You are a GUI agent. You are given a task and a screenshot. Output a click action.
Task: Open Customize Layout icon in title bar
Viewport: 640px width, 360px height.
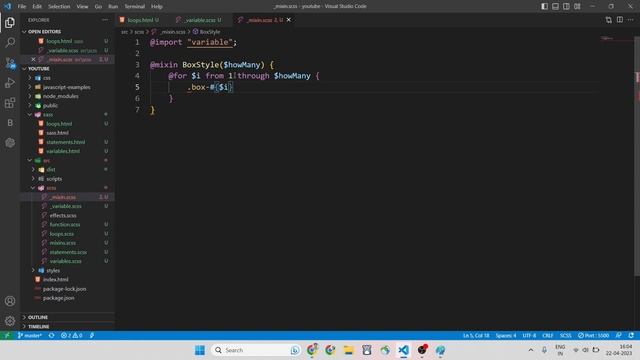(x=577, y=6)
